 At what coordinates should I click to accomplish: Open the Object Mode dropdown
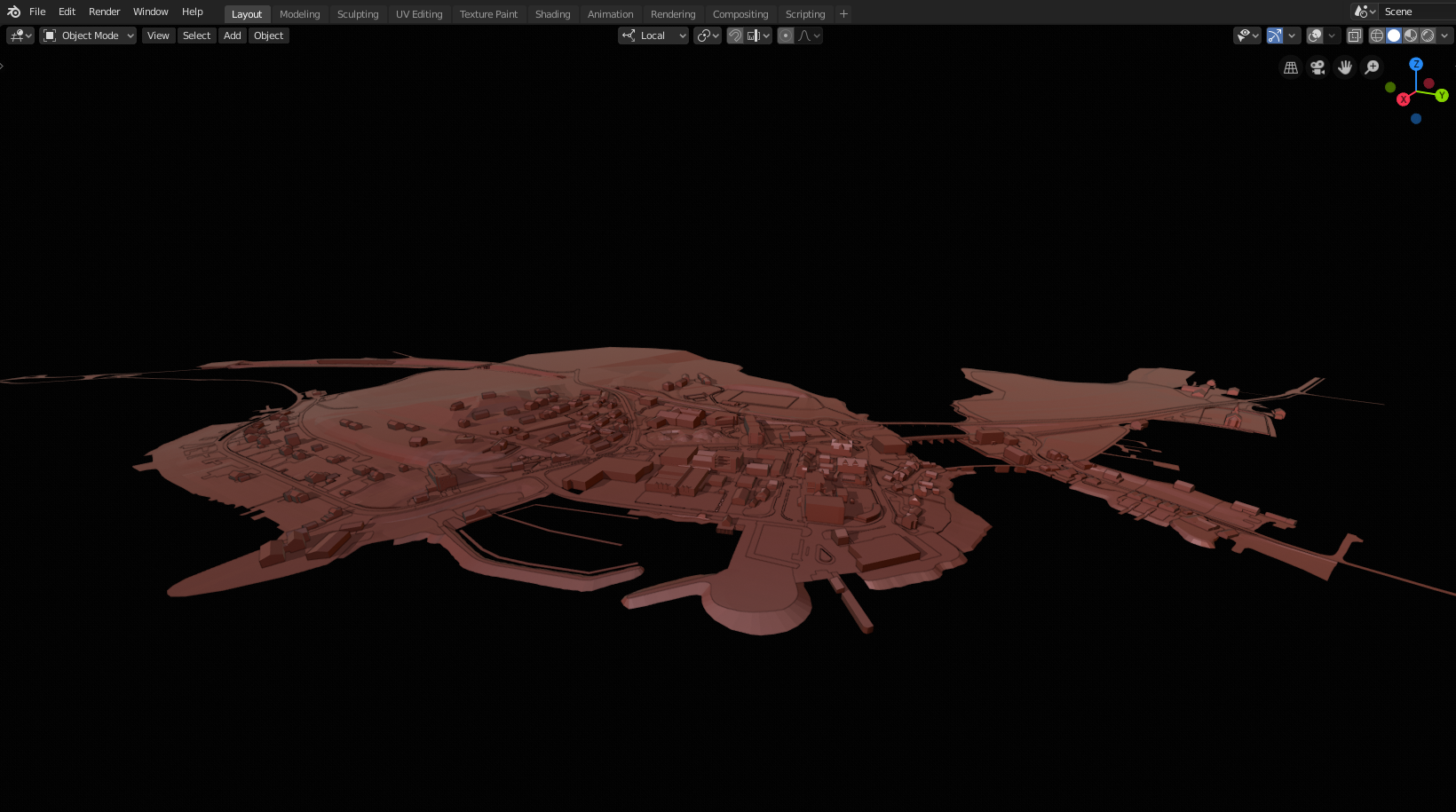tap(88, 35)
